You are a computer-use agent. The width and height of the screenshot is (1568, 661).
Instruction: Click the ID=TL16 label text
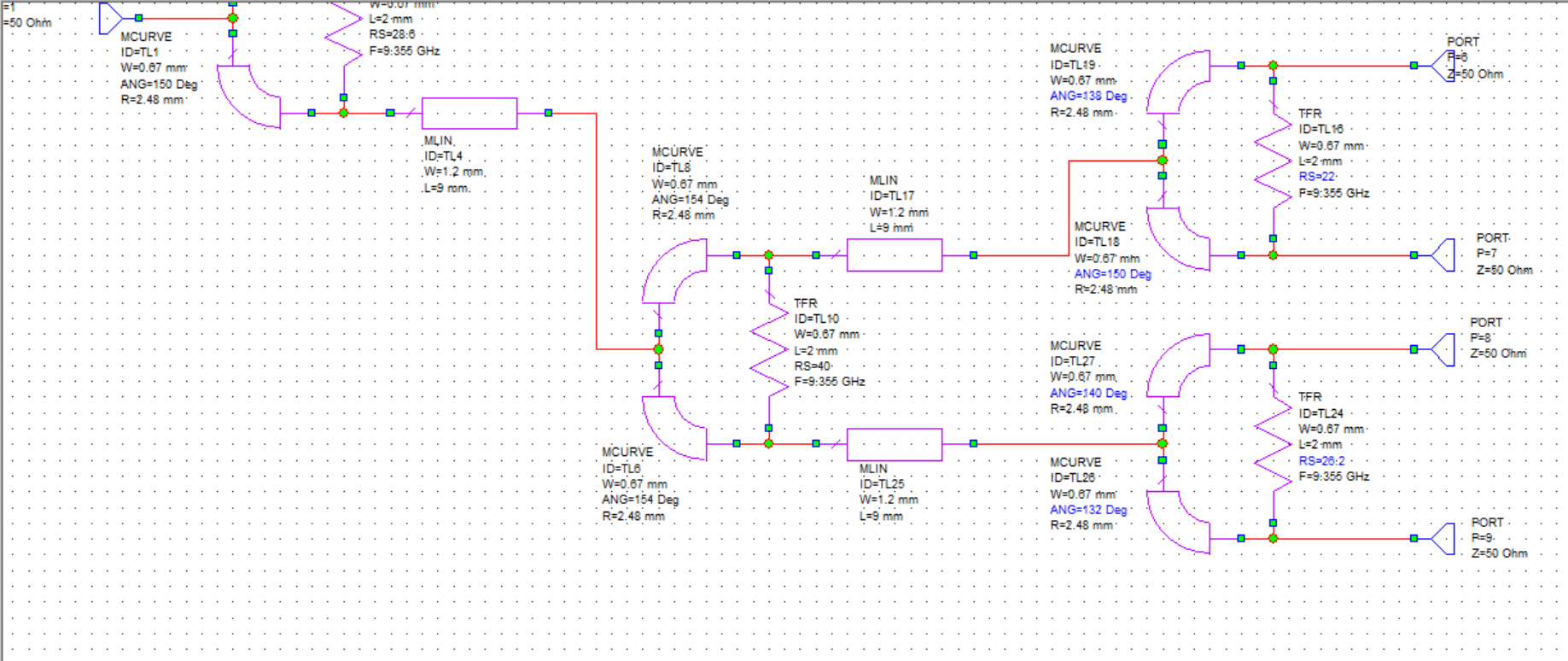click(x=1321, y=129)
